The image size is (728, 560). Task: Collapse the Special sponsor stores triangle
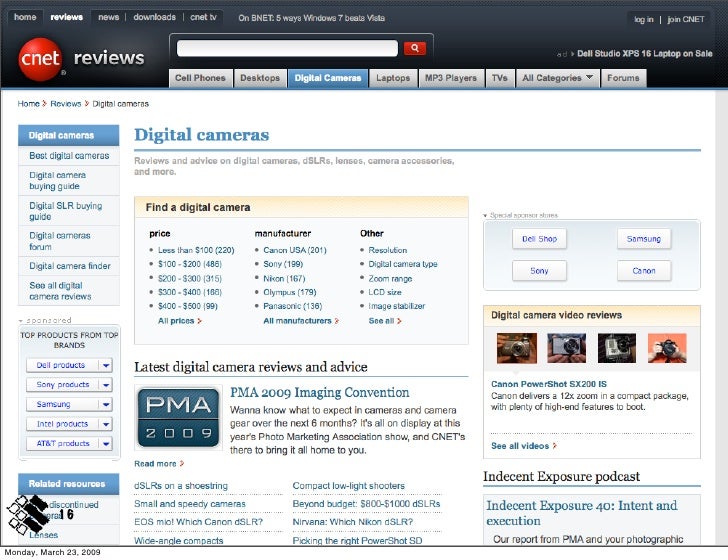click(485, 215)
